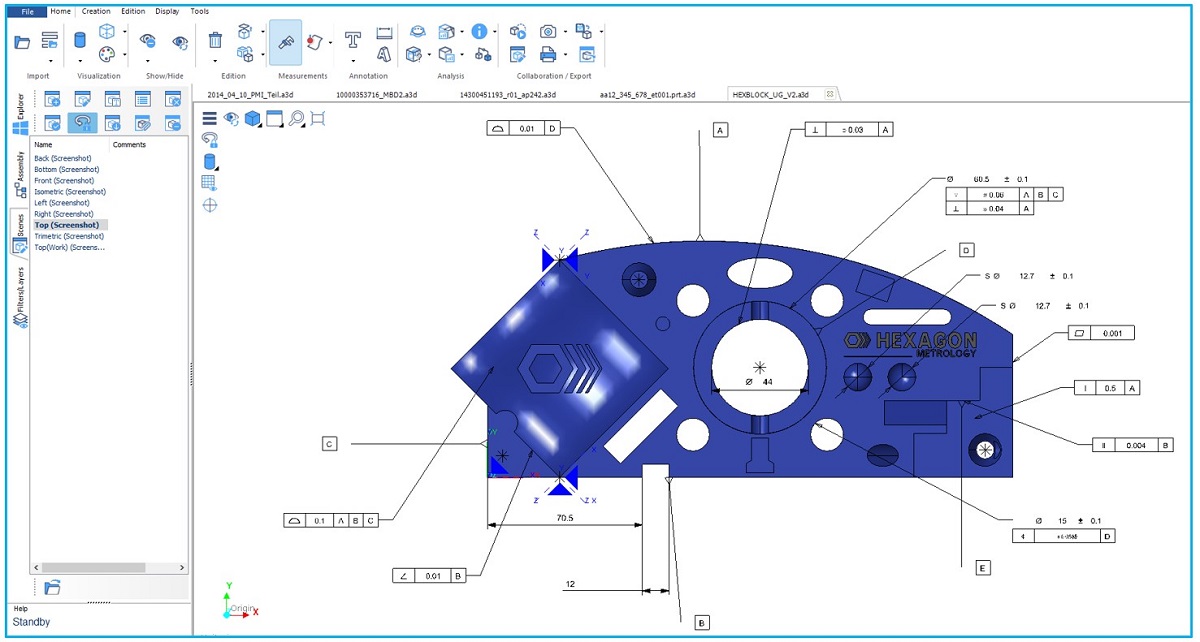Open the dropdown arrow beside the camera icon

tap(565, 33)
